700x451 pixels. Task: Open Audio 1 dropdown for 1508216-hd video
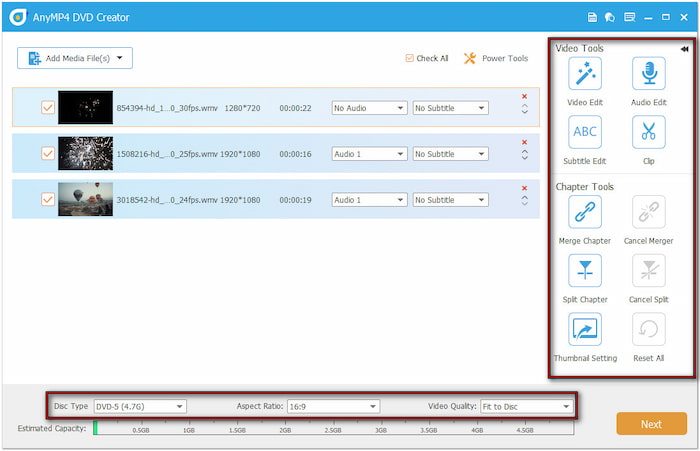(x=369, y=154)
